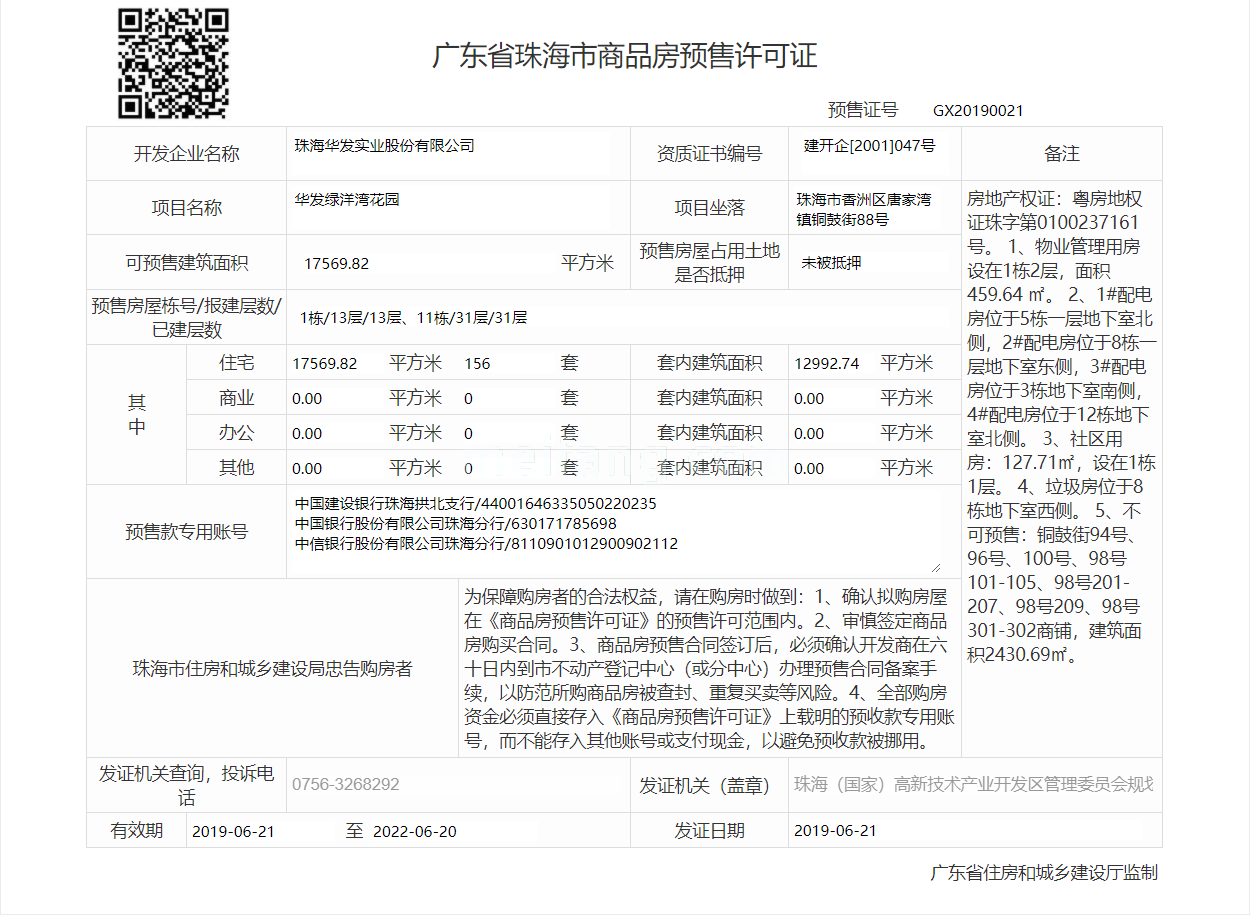Image resolution: width=1250 pixels, height=916 pixels.
Task: Click the 发证日期 label cell
Action: (709, 830)
